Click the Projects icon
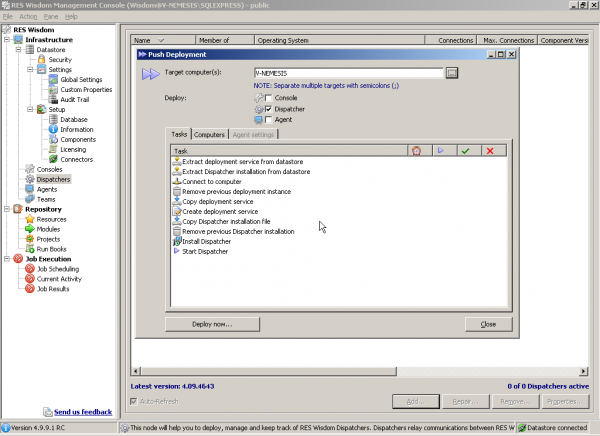Image resolution: width=600 pixels, height=436 pixels. tap(30, 239)
